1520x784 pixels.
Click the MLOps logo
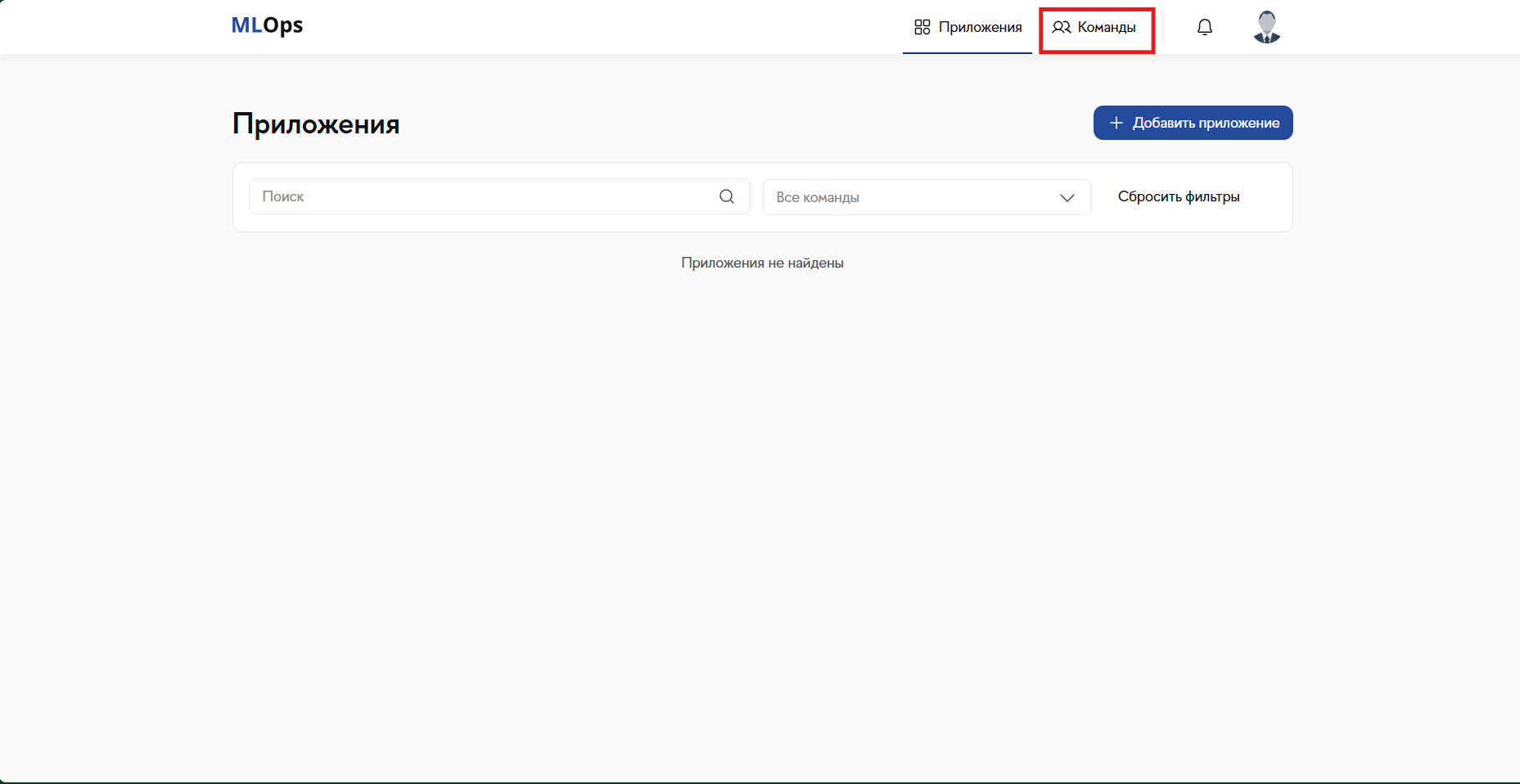click(x=267, y=25)
